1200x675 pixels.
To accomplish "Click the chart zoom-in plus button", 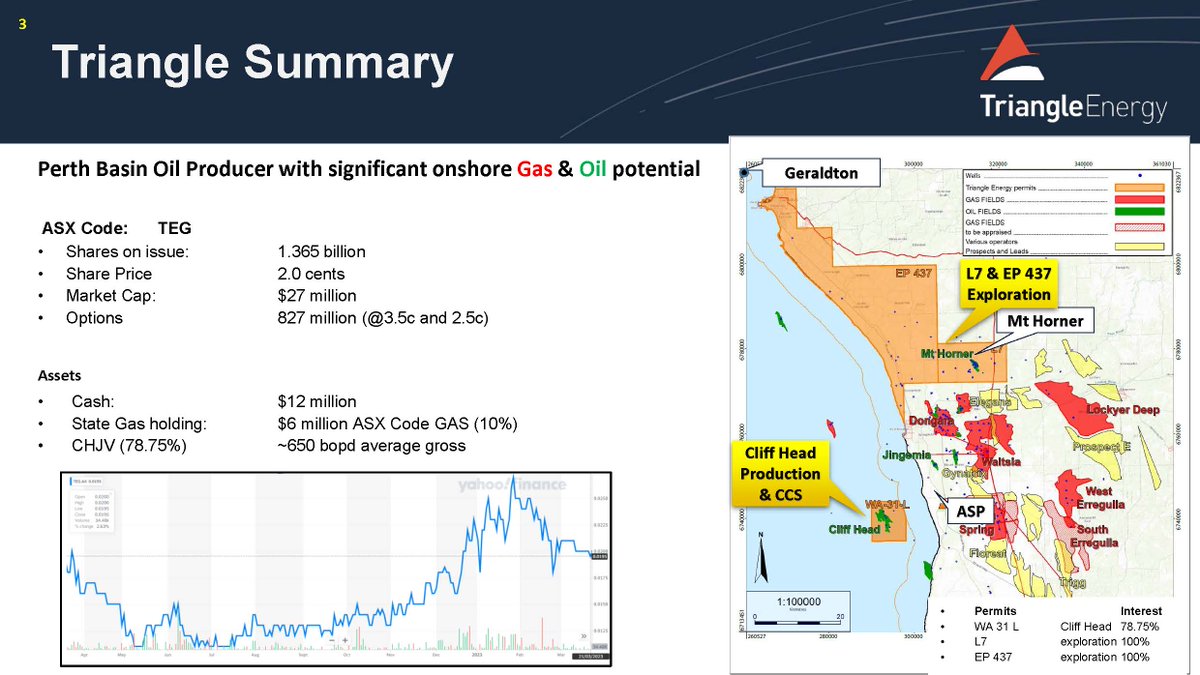I will [x=343, y=640].
